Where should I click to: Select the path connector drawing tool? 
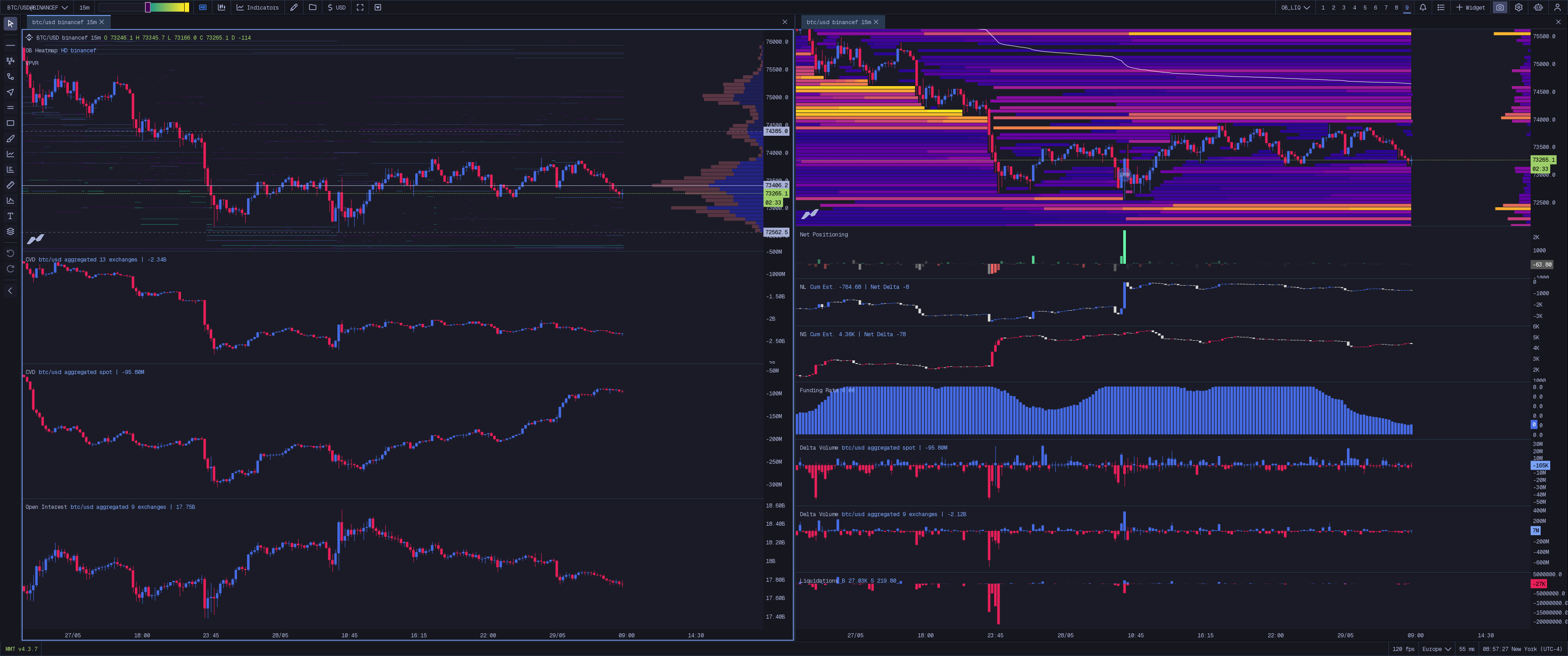[x=10, y=77]
